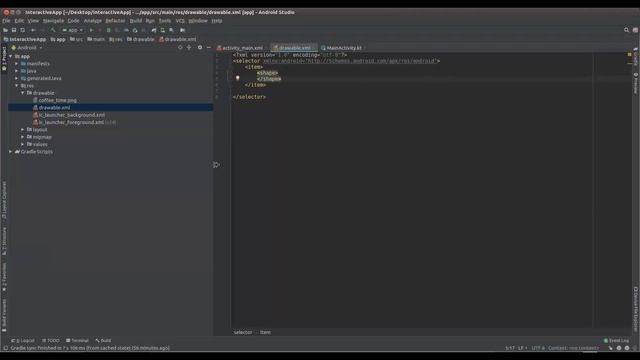Click the Open folder toolbar icon
The width and height of the screenshot is (640, 360).
click(x=5, y=30)
